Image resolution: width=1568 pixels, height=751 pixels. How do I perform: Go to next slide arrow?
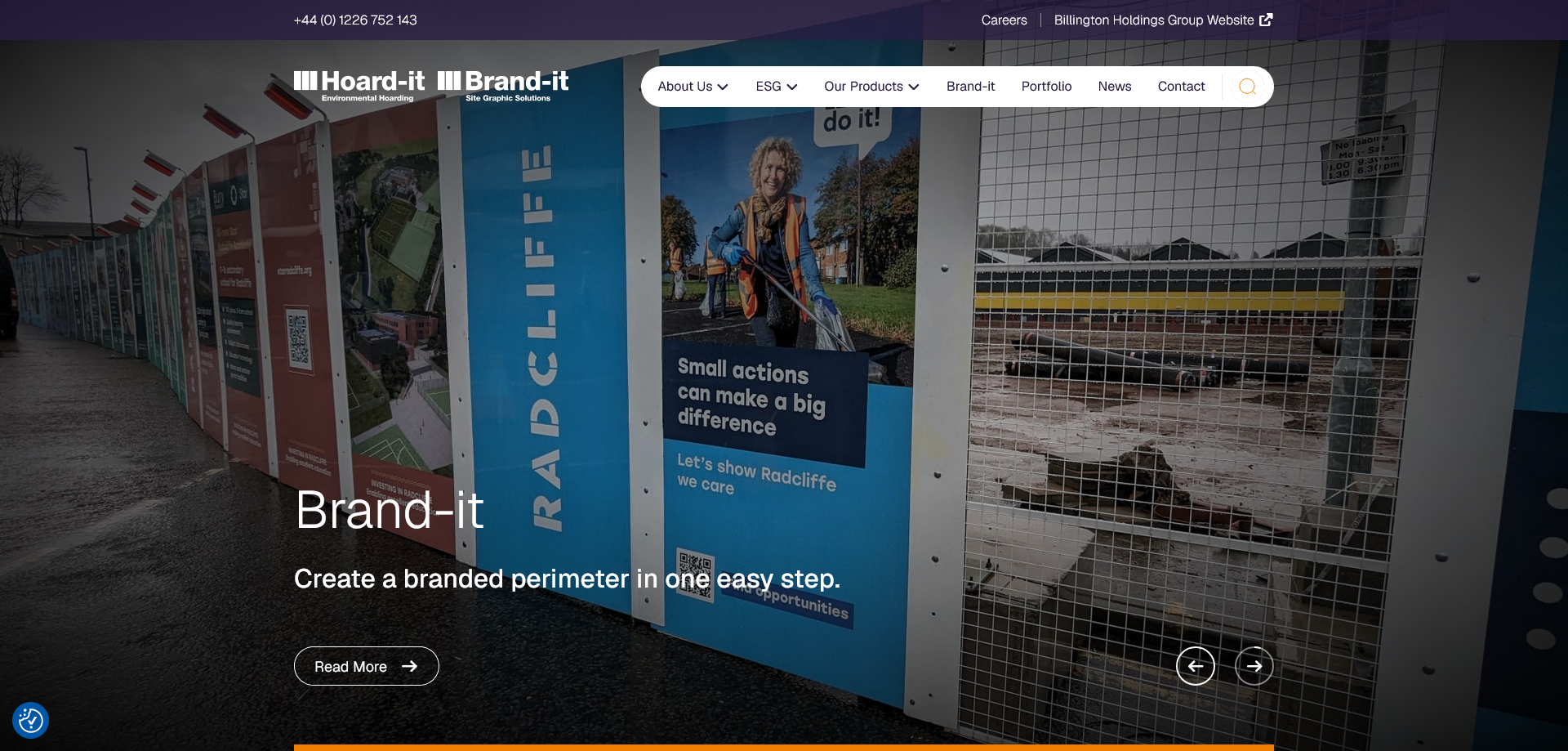[x=1254, y=666]
